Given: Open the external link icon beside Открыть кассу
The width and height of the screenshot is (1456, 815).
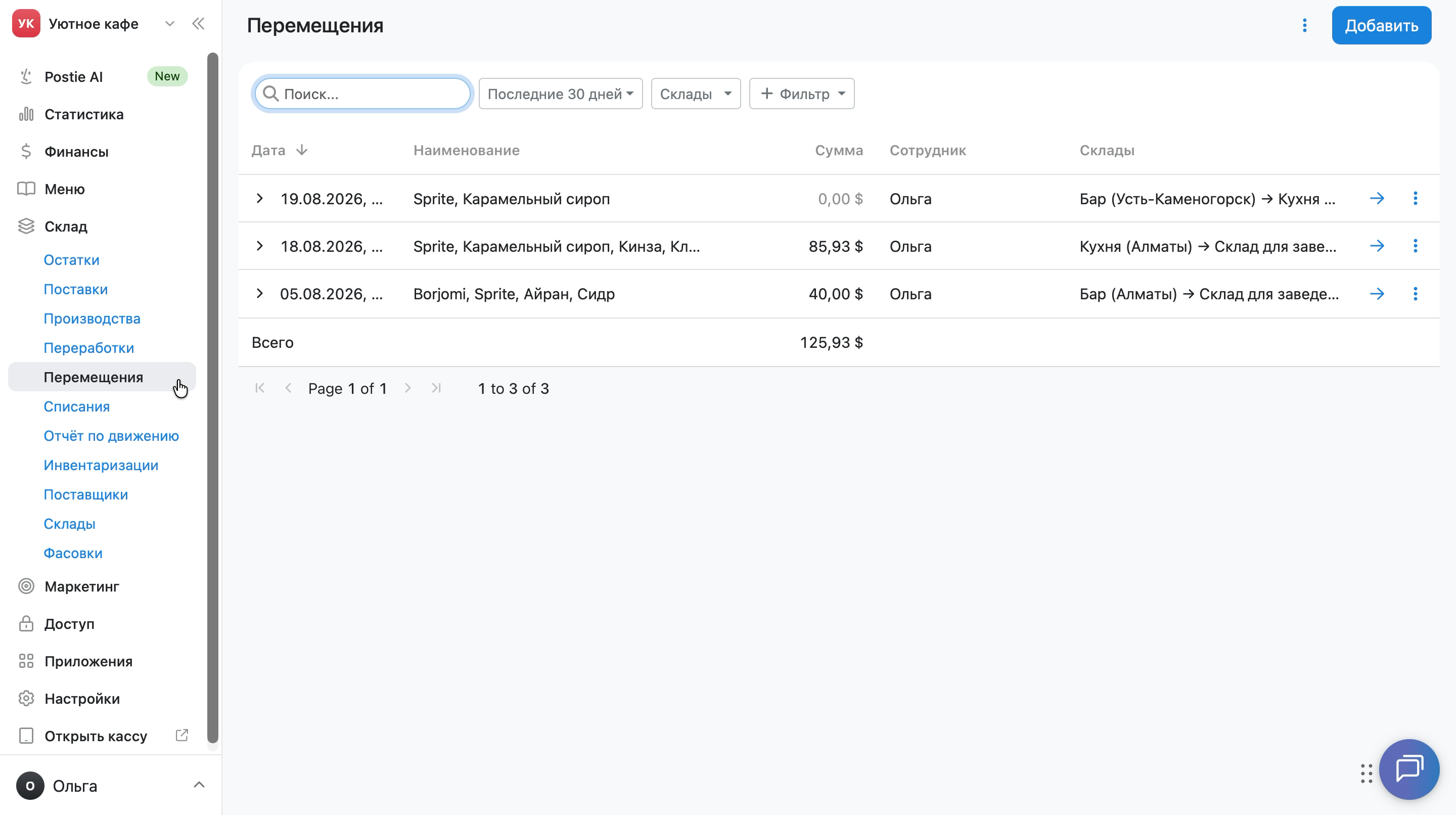Looking at the screenshot, I should 181,735.
